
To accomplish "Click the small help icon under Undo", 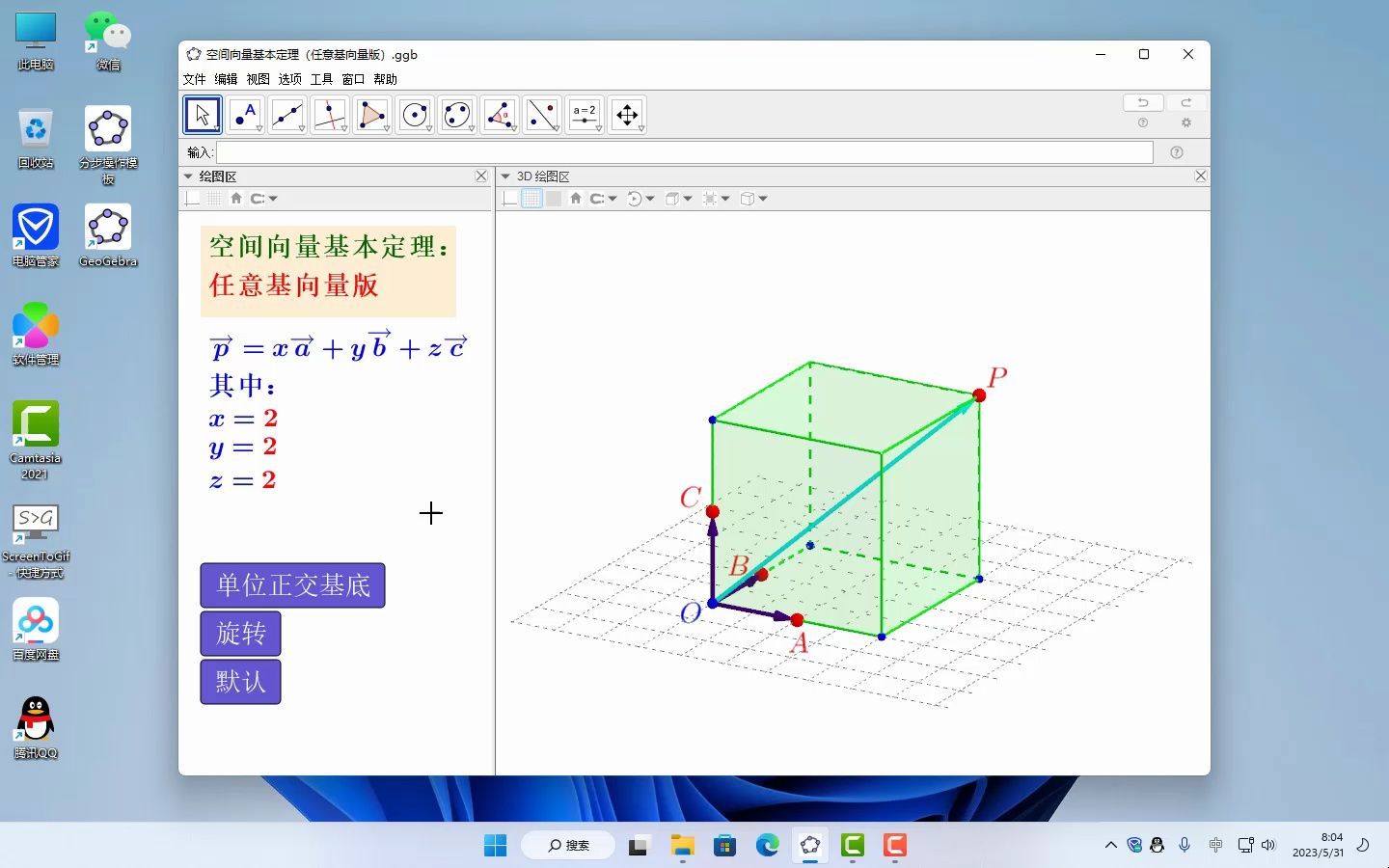I will 1143,122.
